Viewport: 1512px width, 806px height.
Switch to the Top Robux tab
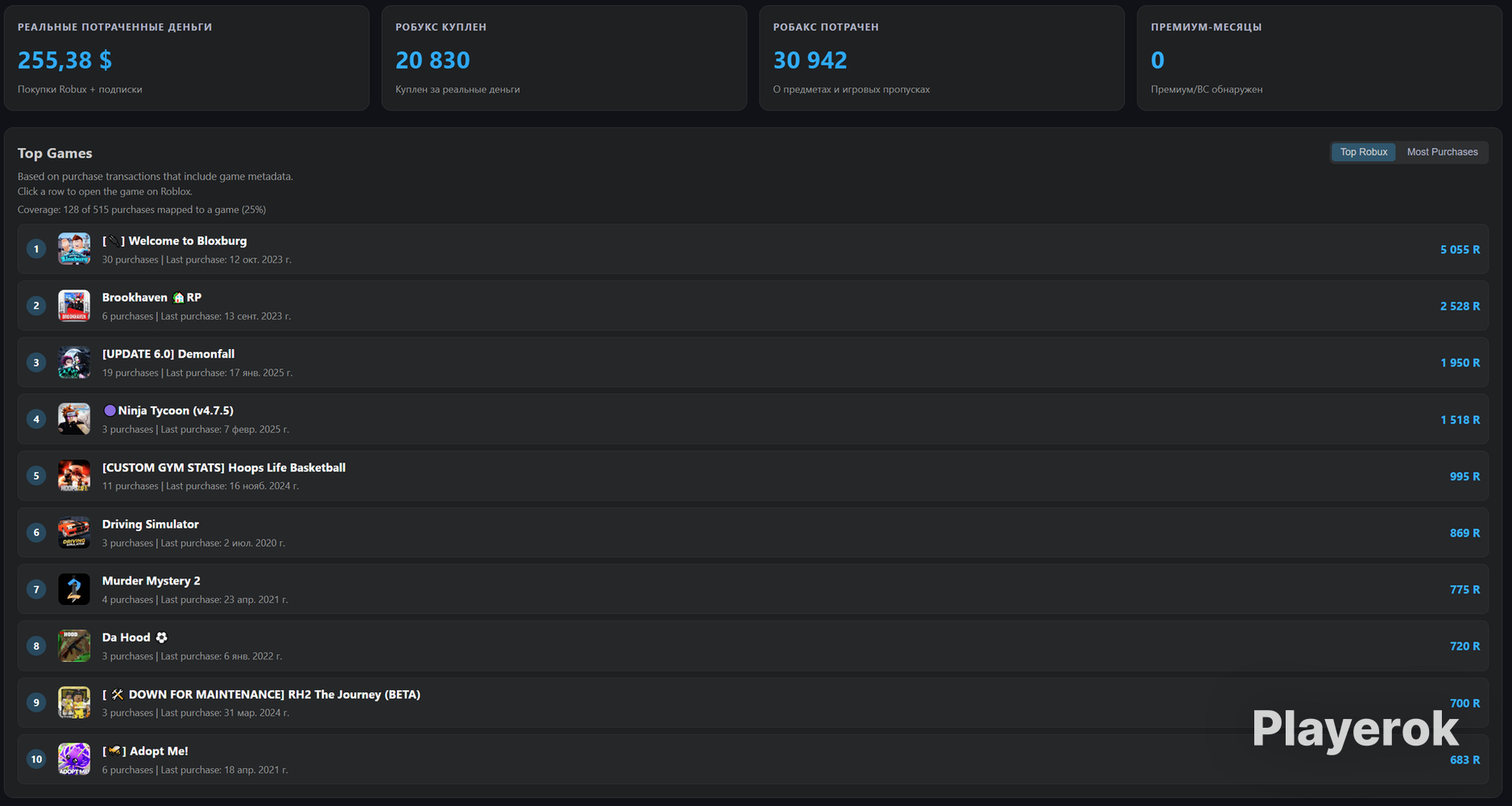click(x=1364, y=152)
